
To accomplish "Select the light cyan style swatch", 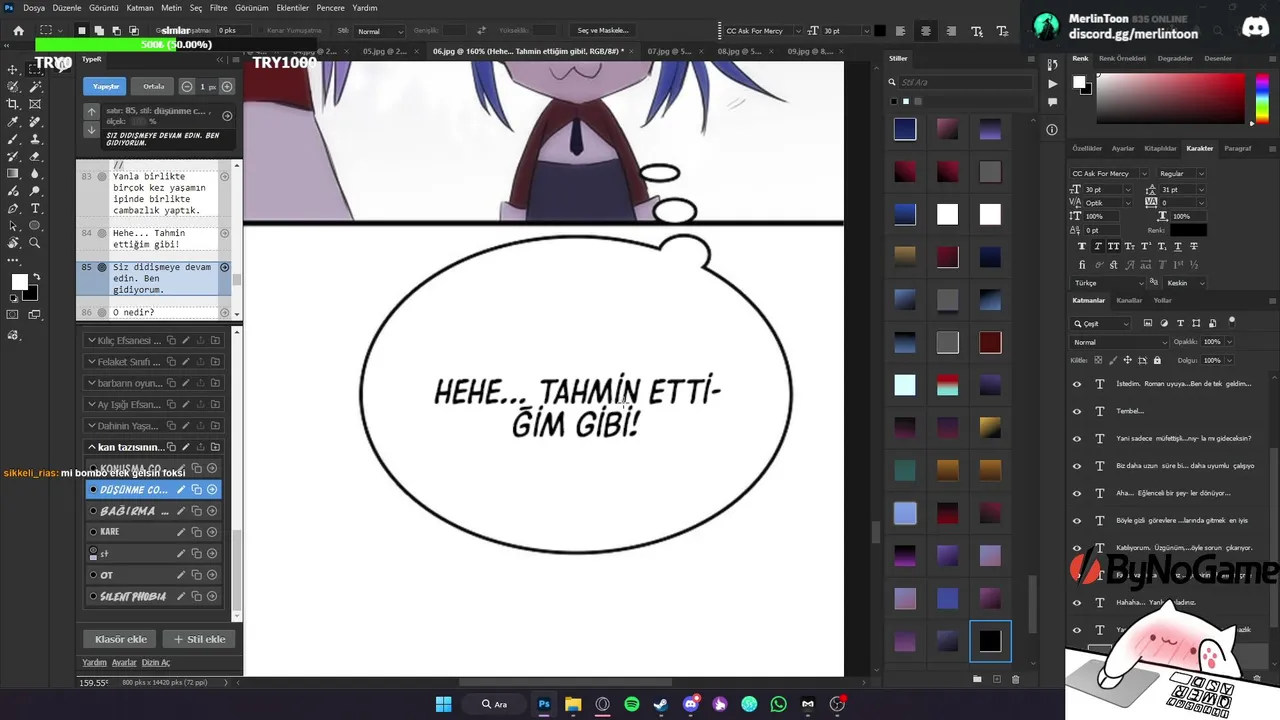I will click(x=905, y=385).
